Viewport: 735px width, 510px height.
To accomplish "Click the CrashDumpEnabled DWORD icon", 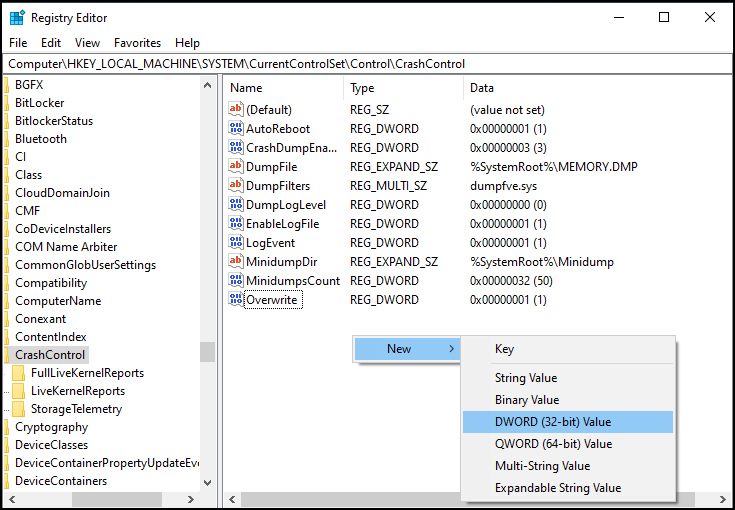I will (x=236, y=148).
